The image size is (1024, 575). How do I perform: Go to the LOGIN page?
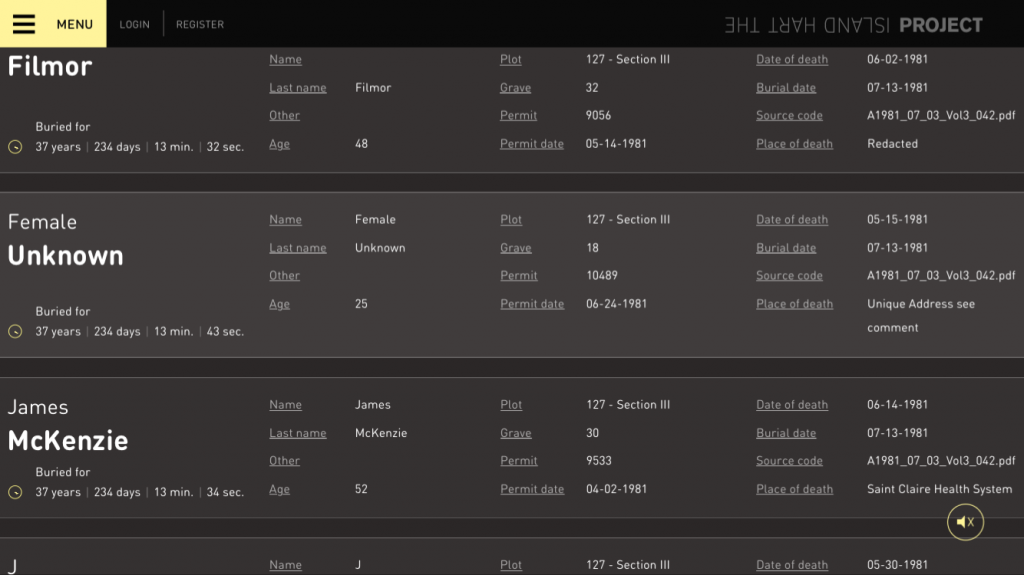click(x=134, y=24)
